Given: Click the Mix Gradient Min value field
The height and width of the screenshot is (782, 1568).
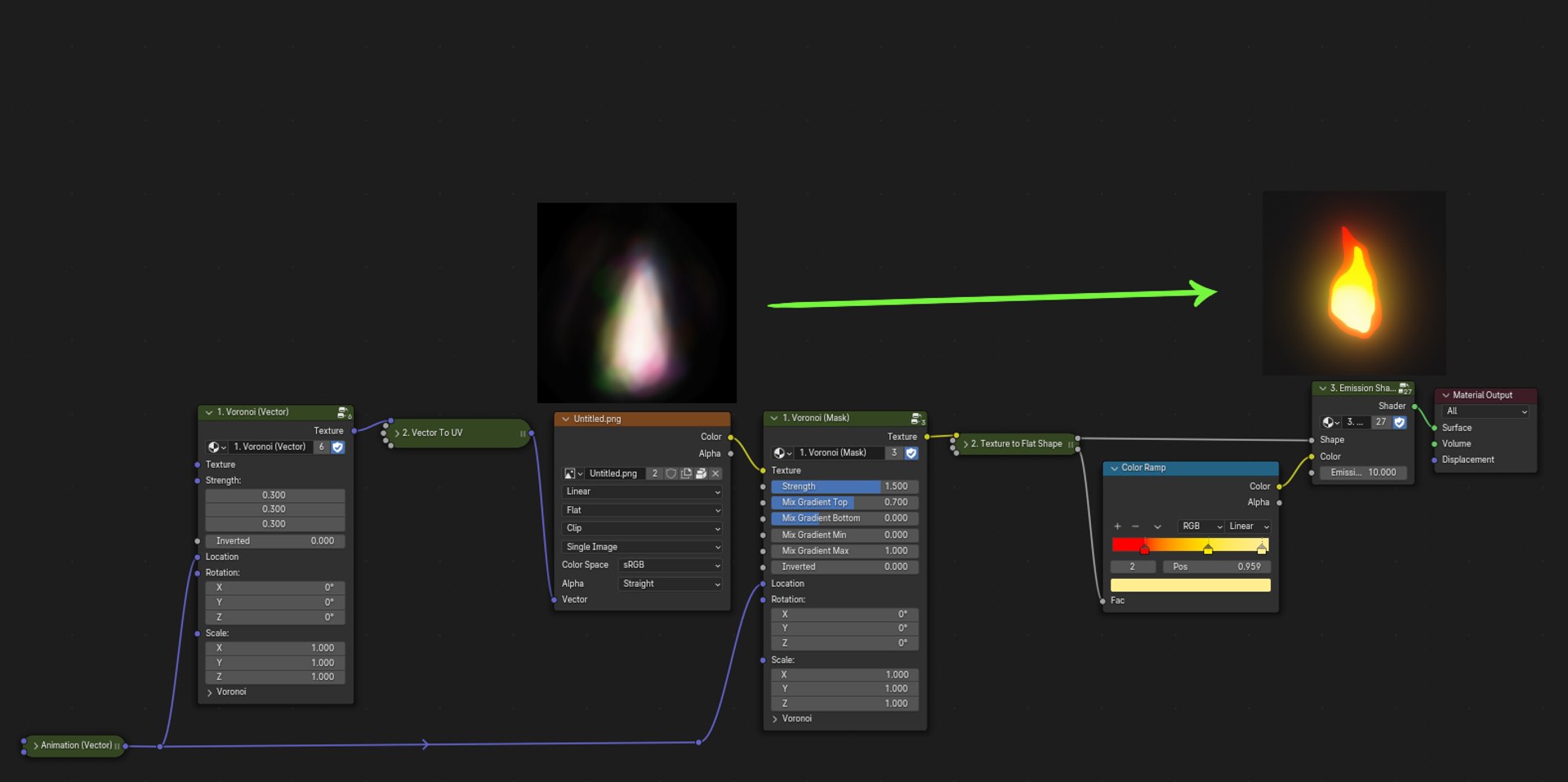Looking at the screenshot, I should coord(845,535).
